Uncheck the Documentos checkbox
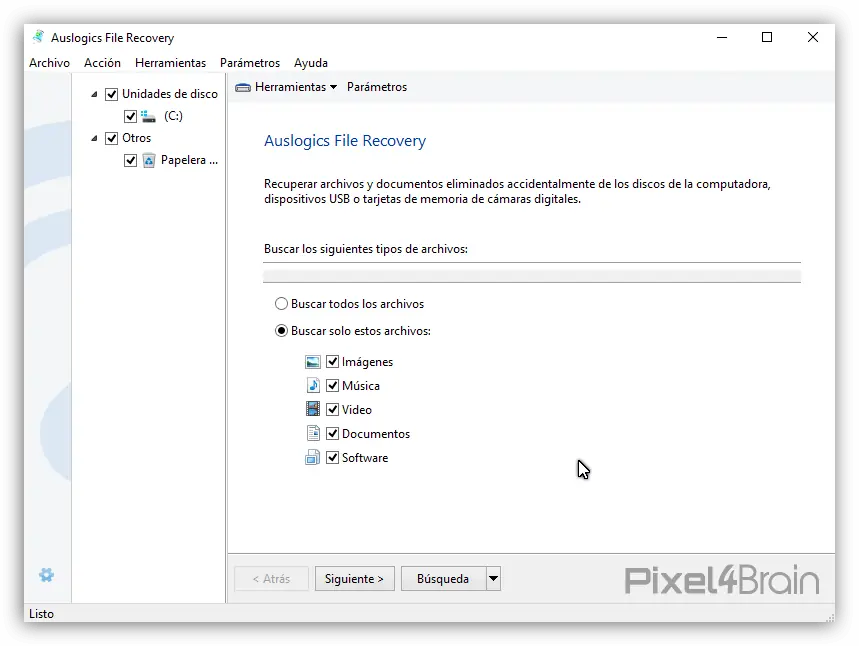Viewport: 859px width, 646px height. pyautogui.click(x=333, y=433)
